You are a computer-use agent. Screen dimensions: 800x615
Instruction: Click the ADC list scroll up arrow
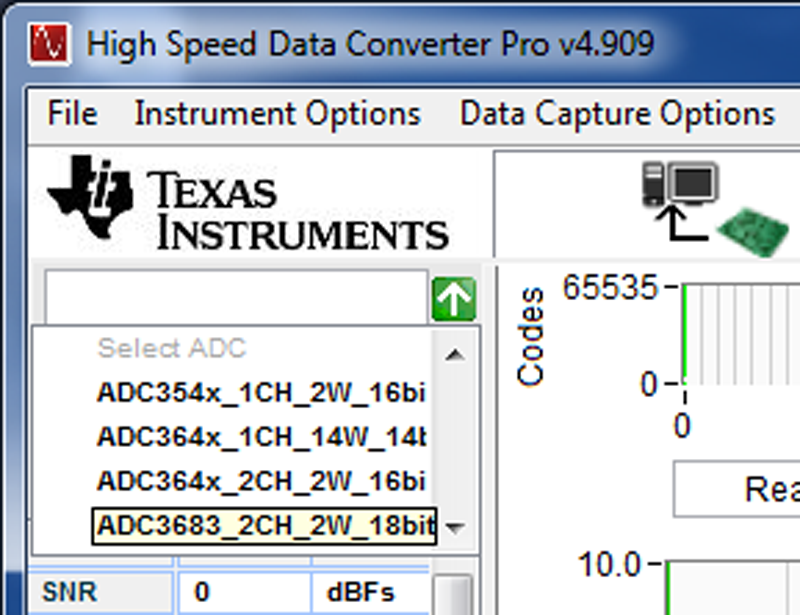pyautogui.click(x=454, y=353)
